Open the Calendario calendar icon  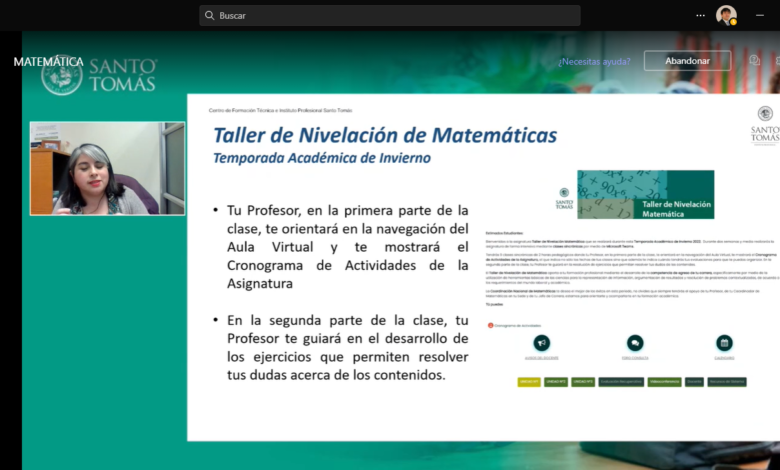[x=724, y=343]
